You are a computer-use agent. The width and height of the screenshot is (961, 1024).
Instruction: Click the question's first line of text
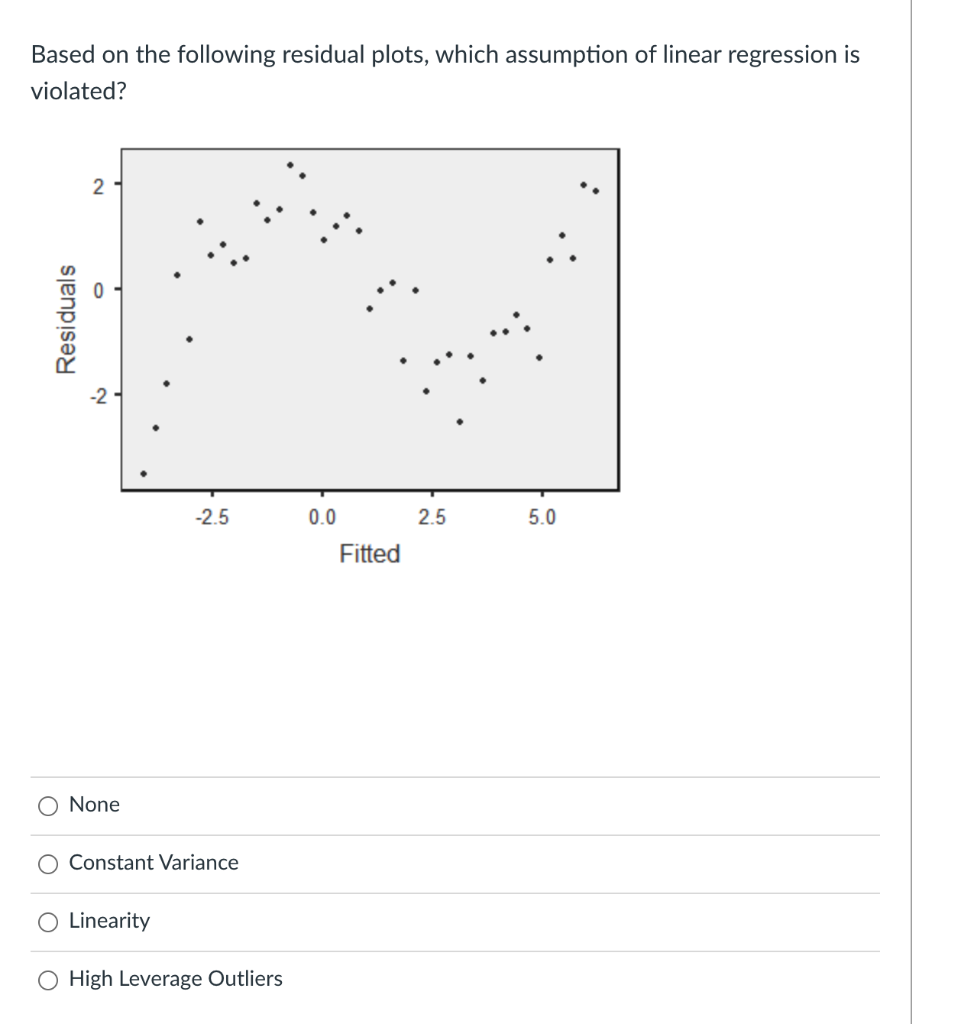click(x=445, y=55)
